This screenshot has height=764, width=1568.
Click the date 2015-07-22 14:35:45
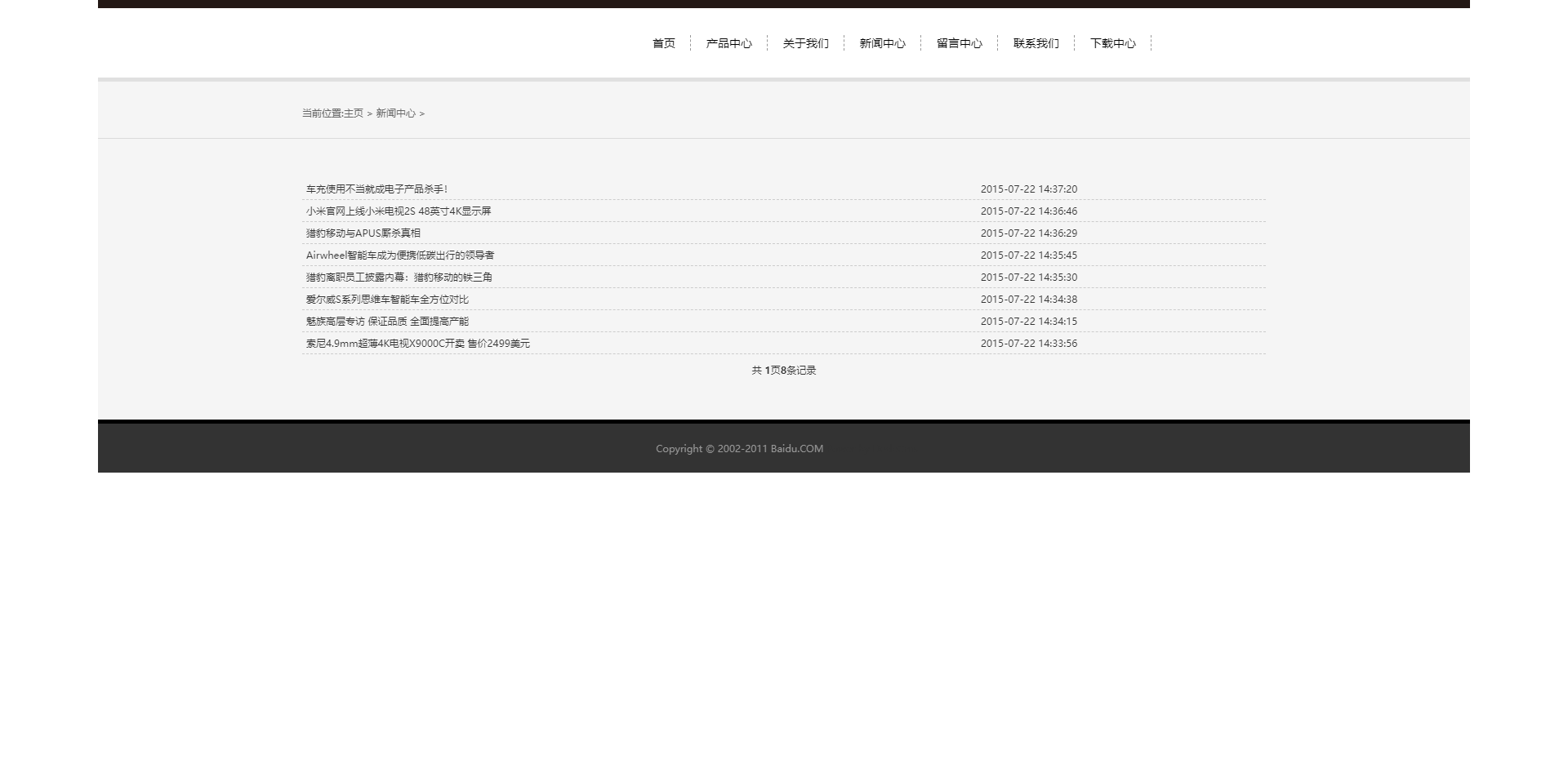click(x=1029, y=255)
